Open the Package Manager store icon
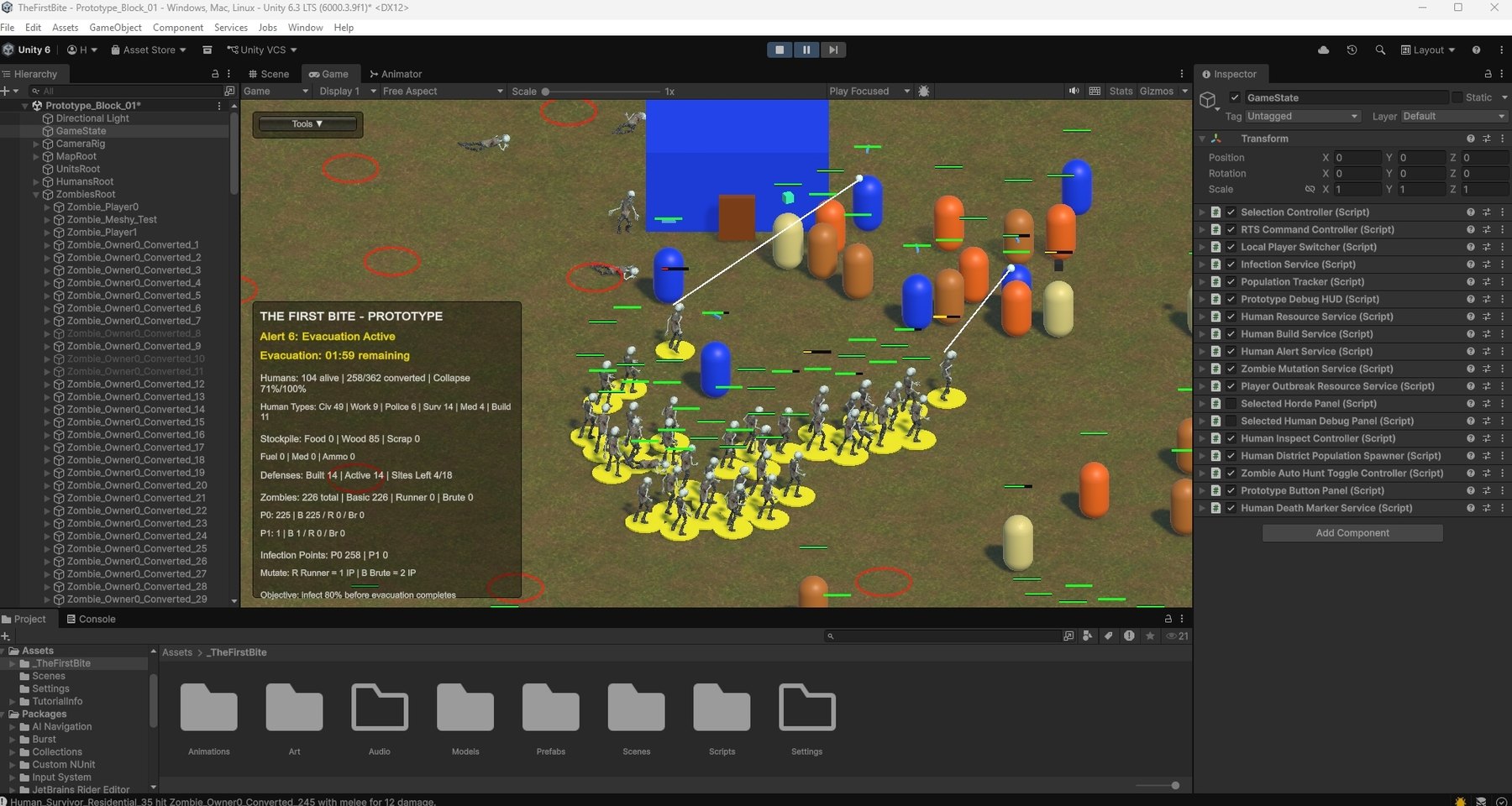The image size is (1512, 806). pos(207,50)
